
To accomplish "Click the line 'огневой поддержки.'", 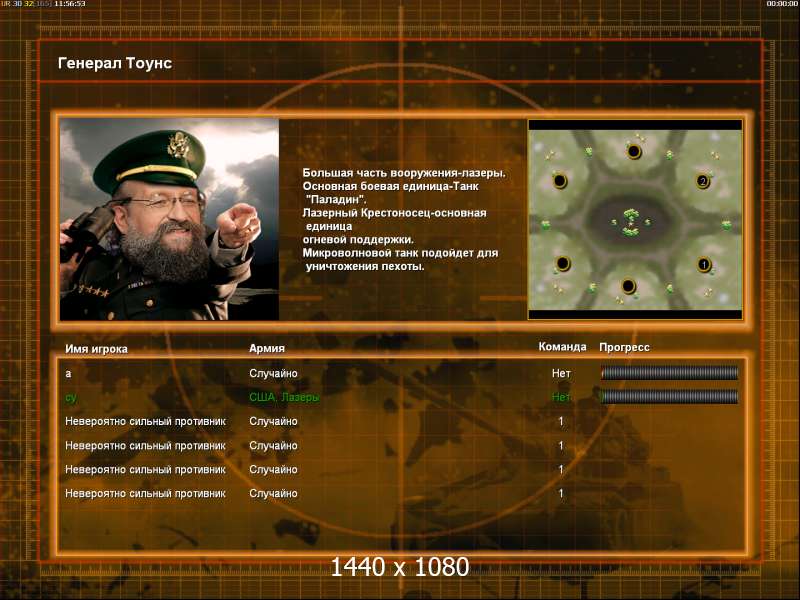I will (358, 239).
